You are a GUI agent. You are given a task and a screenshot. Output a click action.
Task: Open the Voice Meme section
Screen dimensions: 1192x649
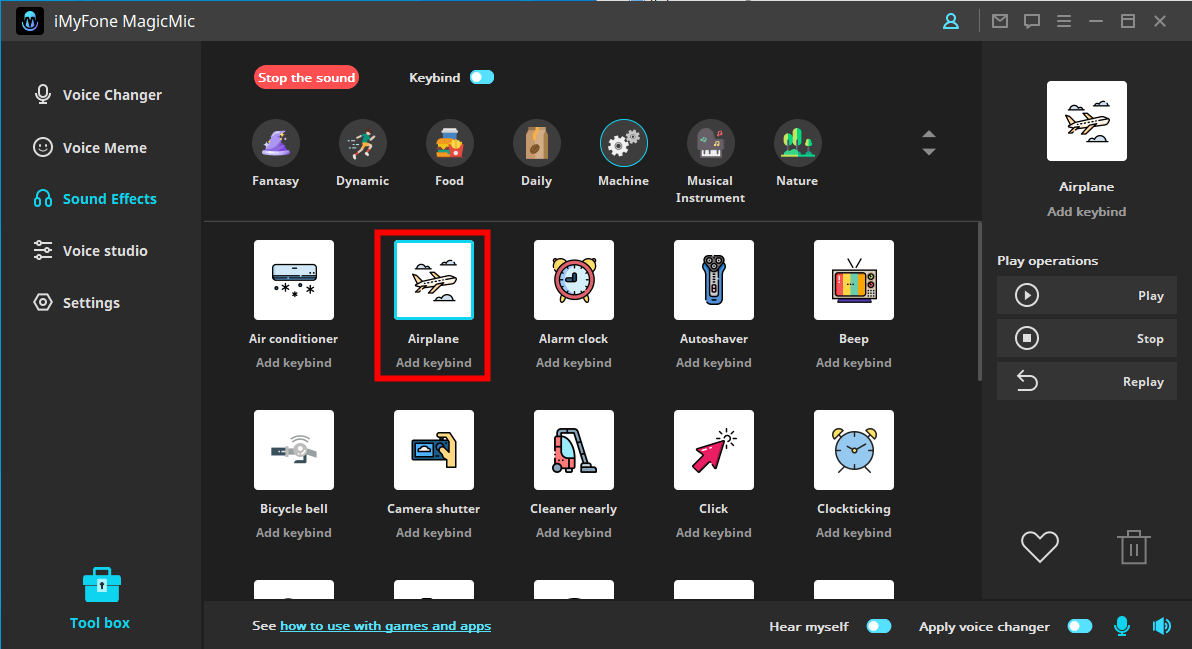[90, 147]
